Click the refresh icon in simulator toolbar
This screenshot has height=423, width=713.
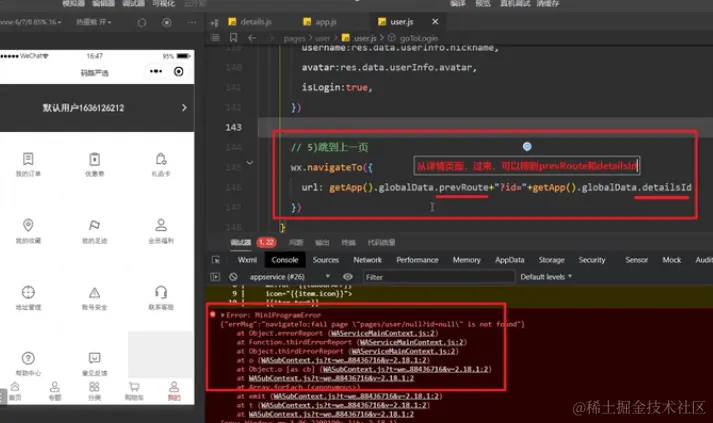142,22
